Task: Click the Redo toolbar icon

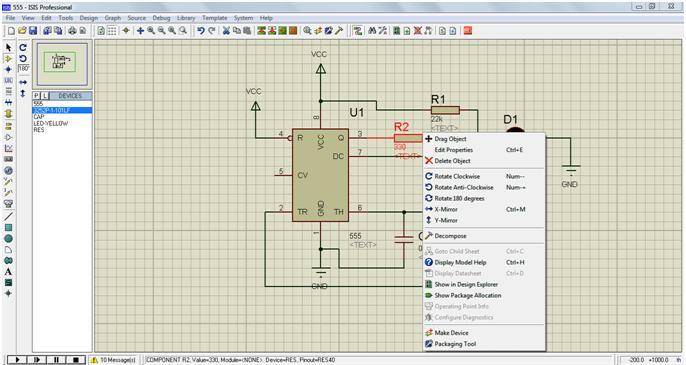Action: click(x=211, y=31)
